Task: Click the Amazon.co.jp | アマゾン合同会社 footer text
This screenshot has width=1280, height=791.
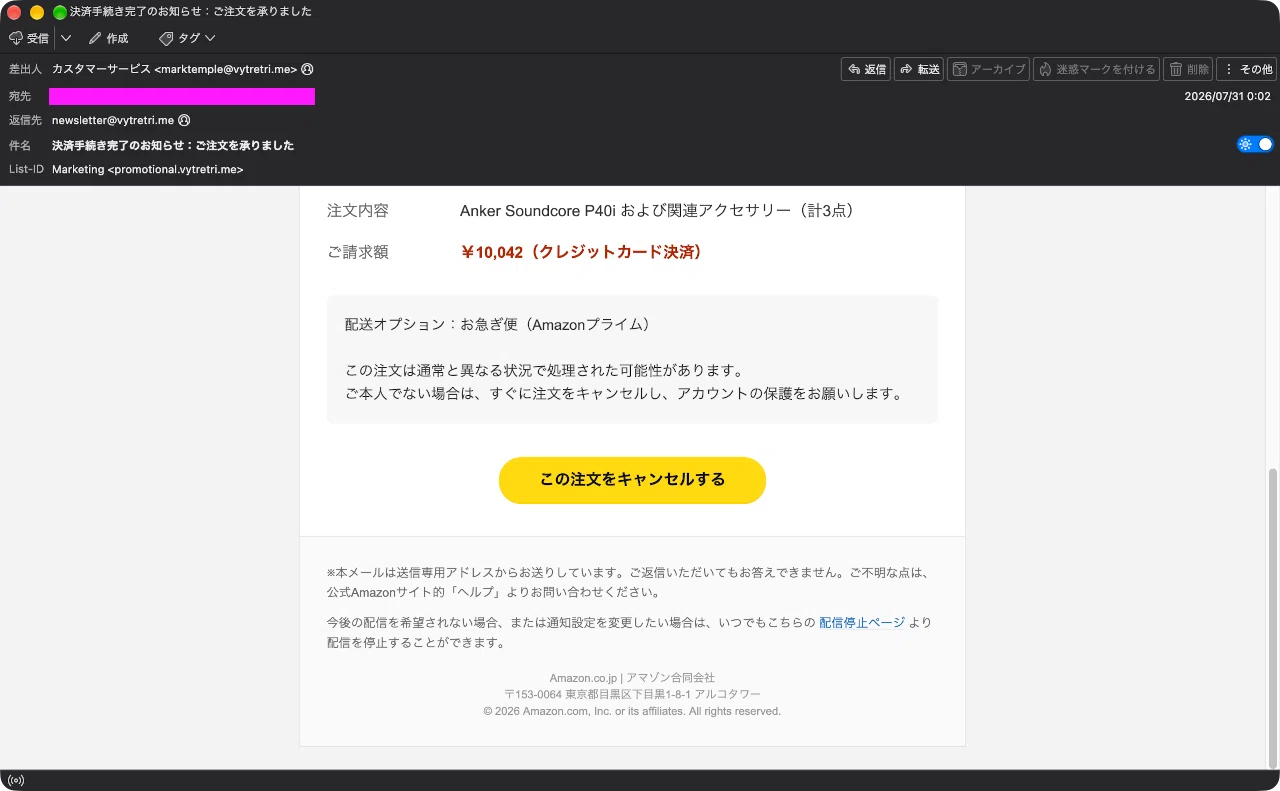Action: click(632, 678)
